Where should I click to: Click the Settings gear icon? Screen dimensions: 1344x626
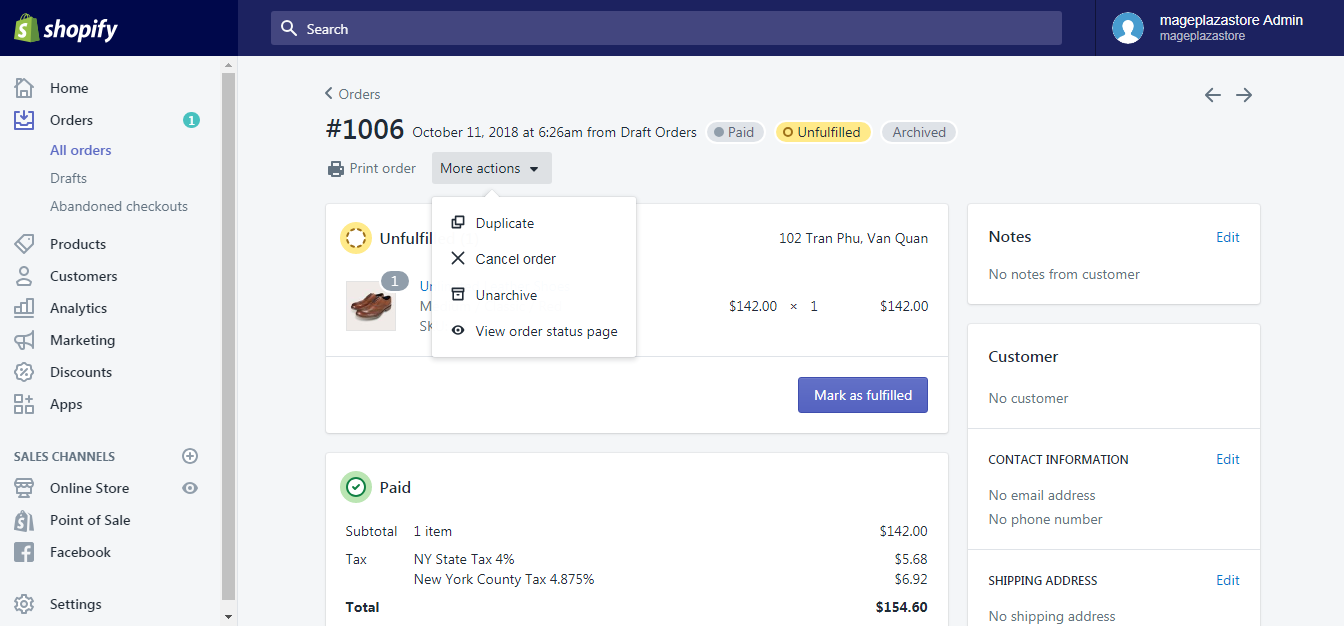pos(24,604)
